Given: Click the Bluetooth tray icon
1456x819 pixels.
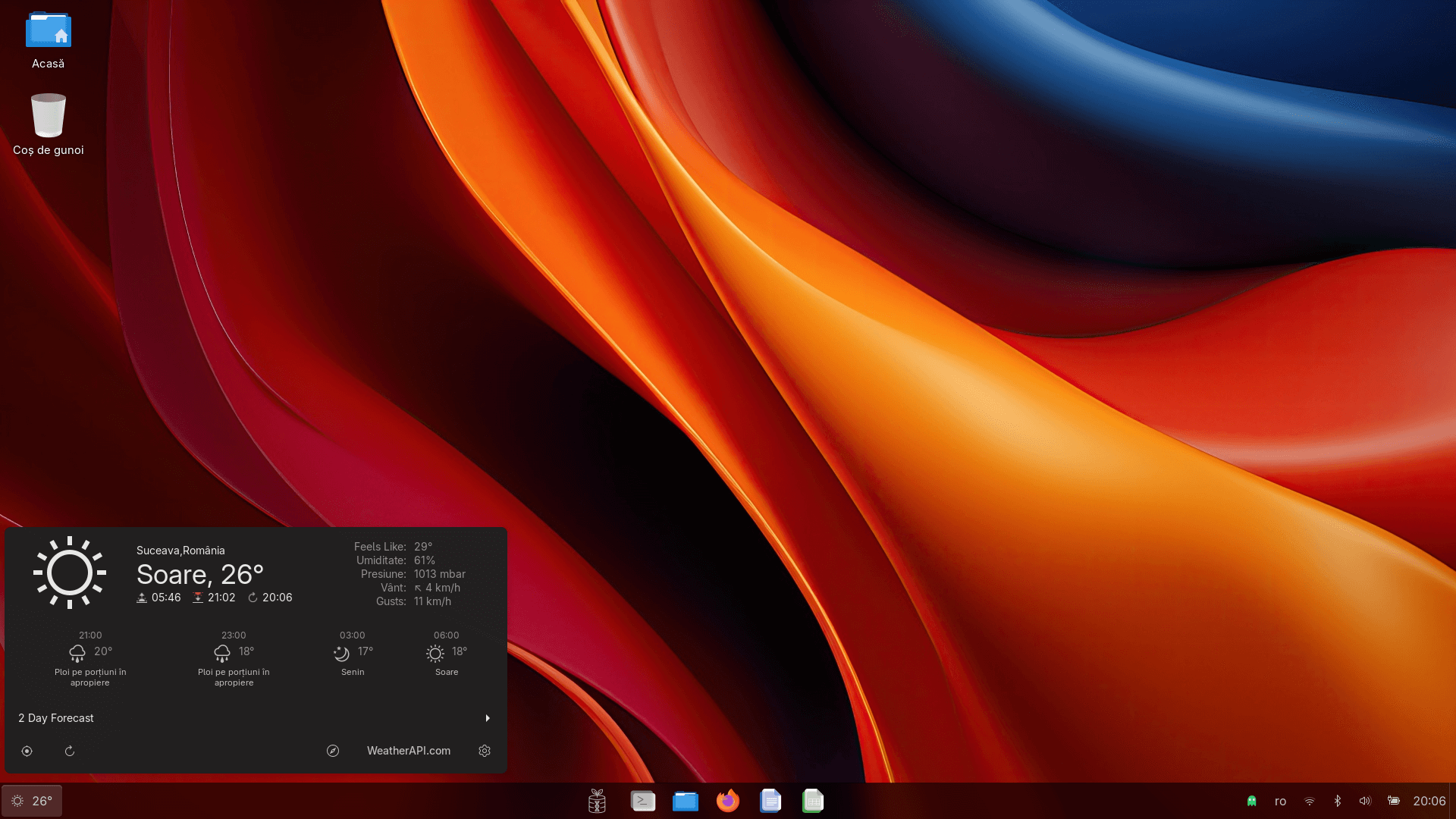Looking at the screenshot, I should pyautogui.click(x=1338, y=801).
